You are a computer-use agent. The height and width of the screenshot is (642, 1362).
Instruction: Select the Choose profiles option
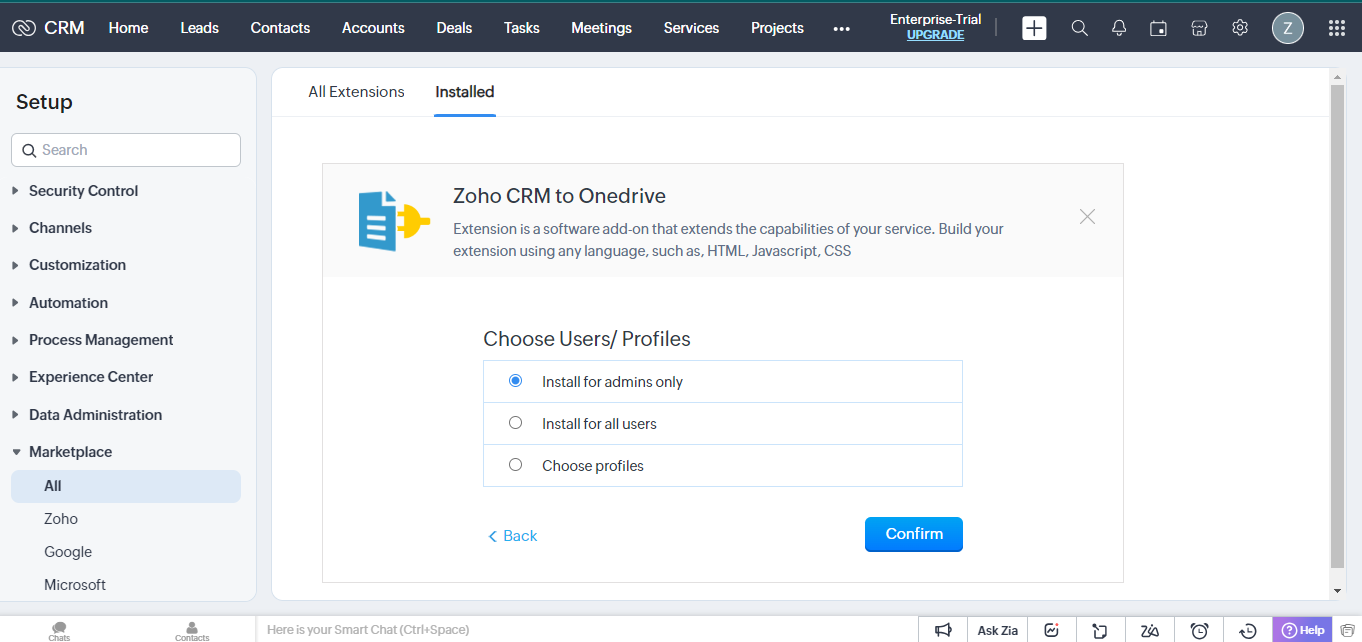point(515,465)
